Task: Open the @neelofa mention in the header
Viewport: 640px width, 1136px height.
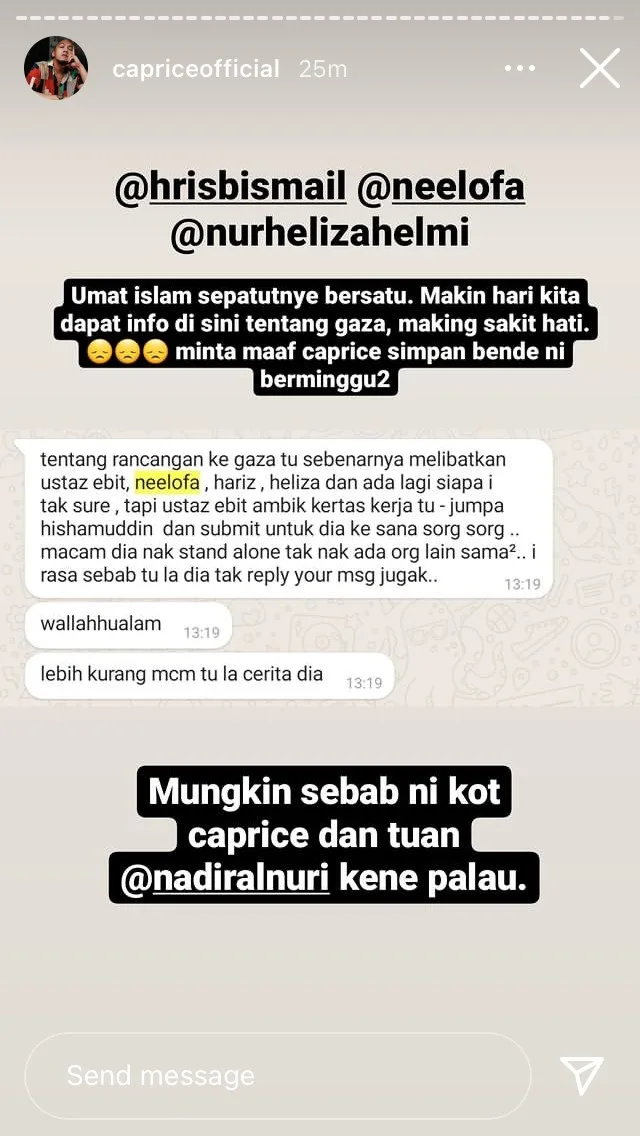Action: click(441, 187)
